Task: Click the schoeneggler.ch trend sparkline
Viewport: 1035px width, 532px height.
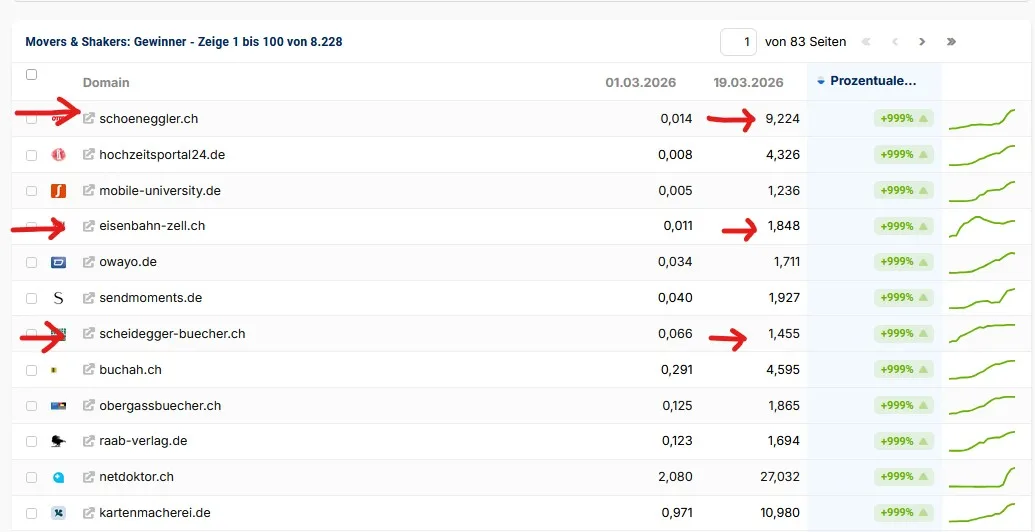Action: click(982, 119)
